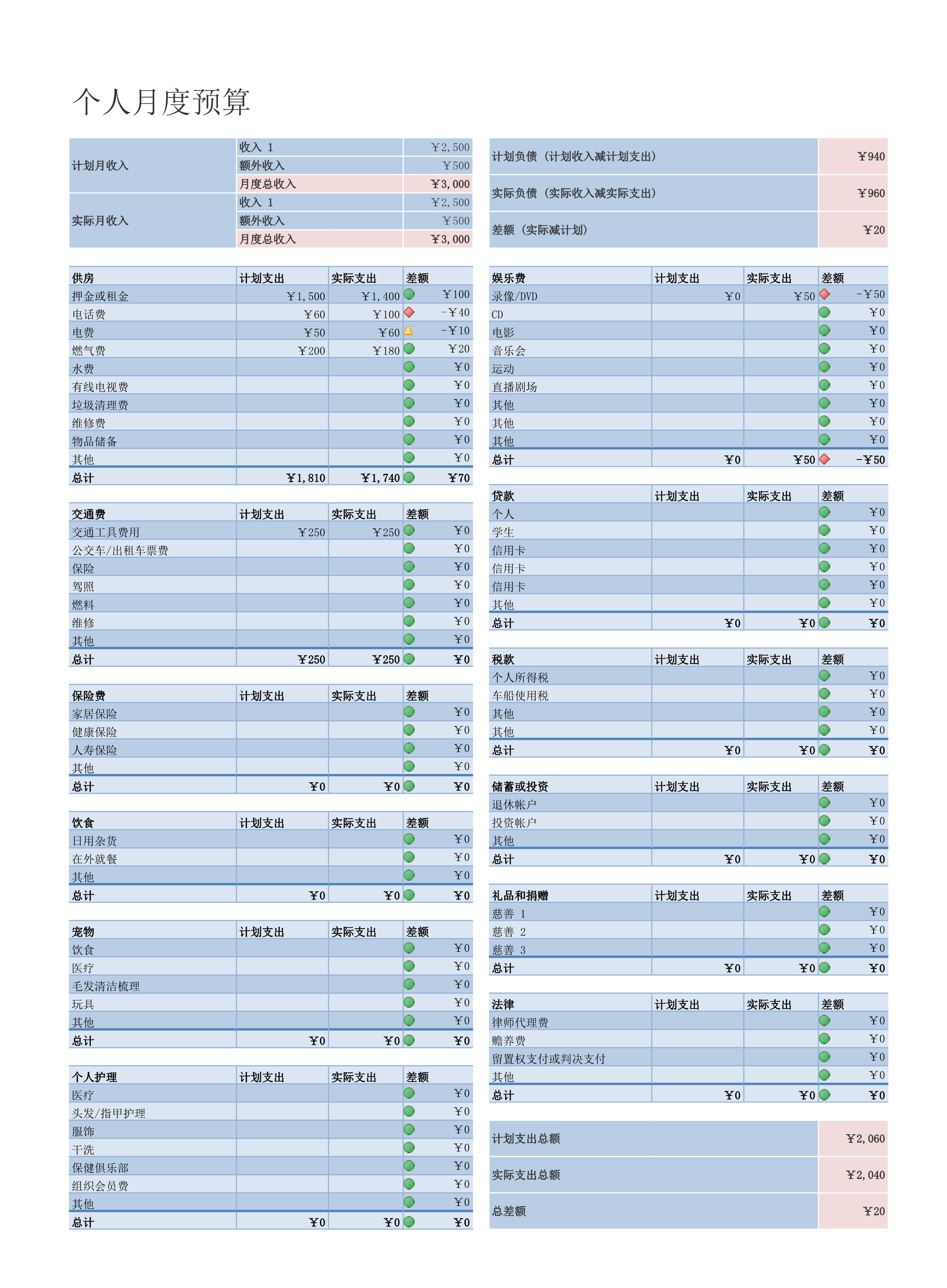Click the red diamond icon for 电话费差额
947x1288 pixels.
(416, 314)
